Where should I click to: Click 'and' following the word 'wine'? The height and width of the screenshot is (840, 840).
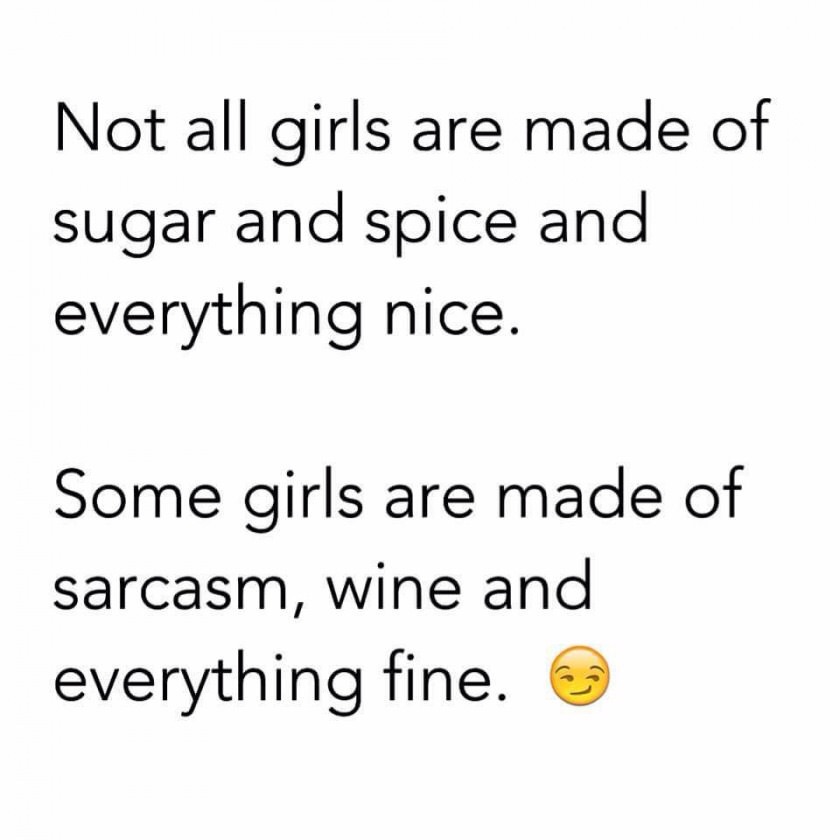click(x=537, y=584)
